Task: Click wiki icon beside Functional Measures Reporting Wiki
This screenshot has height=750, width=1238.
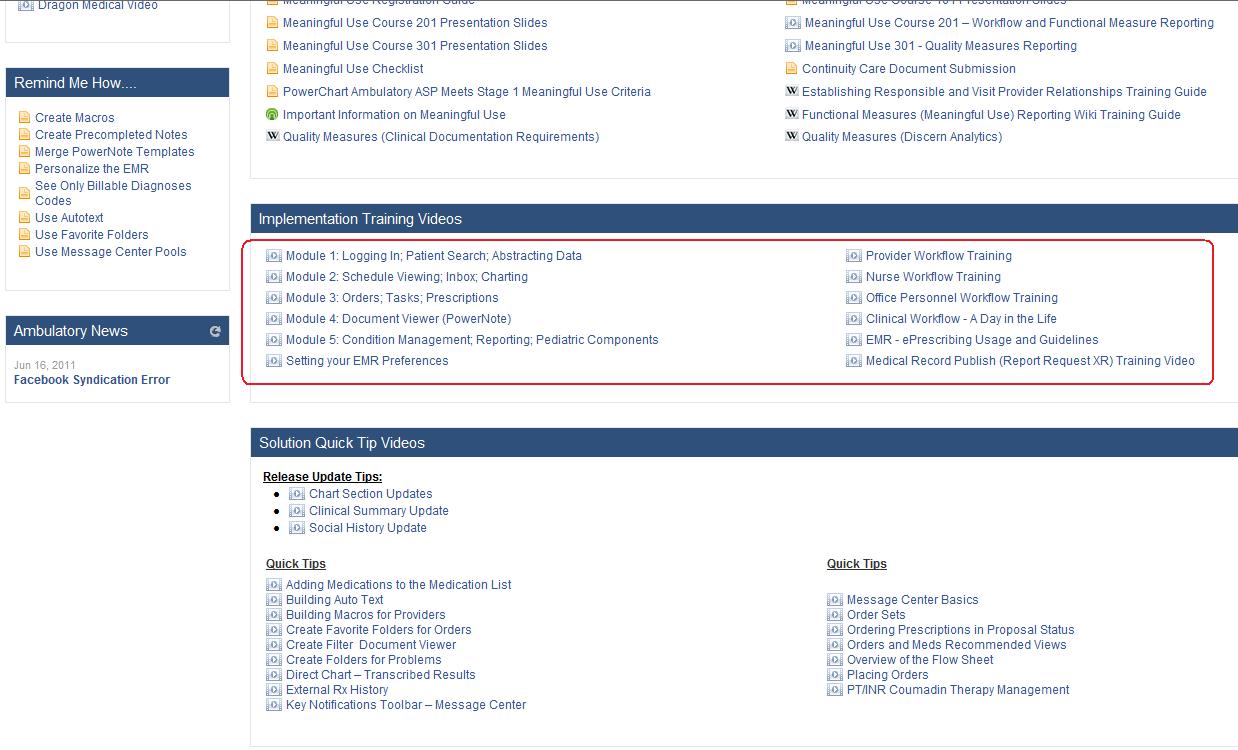Action: click(792, 114)
